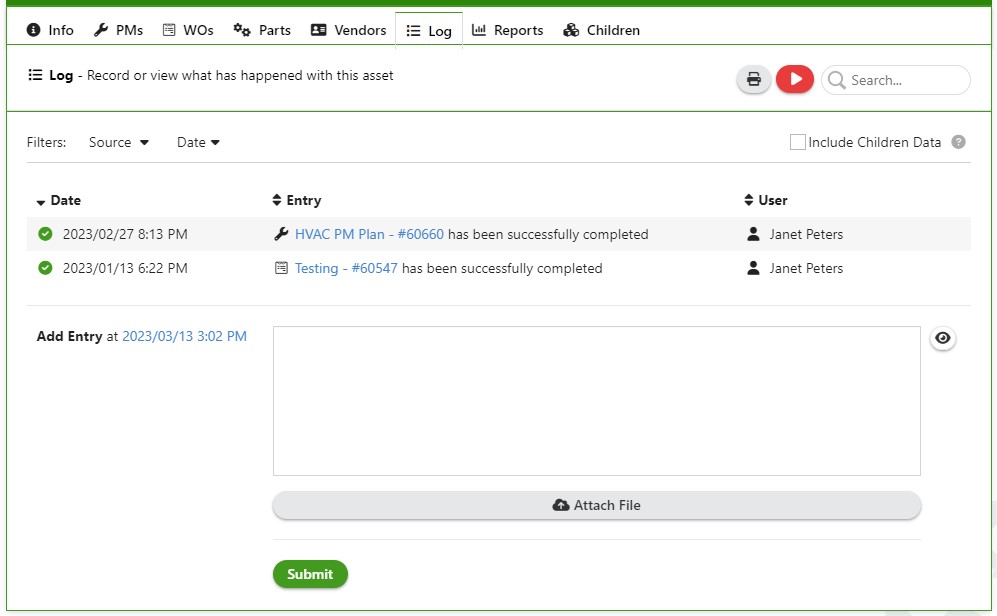Click the help question mark beside Include Children Data
The width and height of the screenshot is (997, 616).
pos(958,142)
